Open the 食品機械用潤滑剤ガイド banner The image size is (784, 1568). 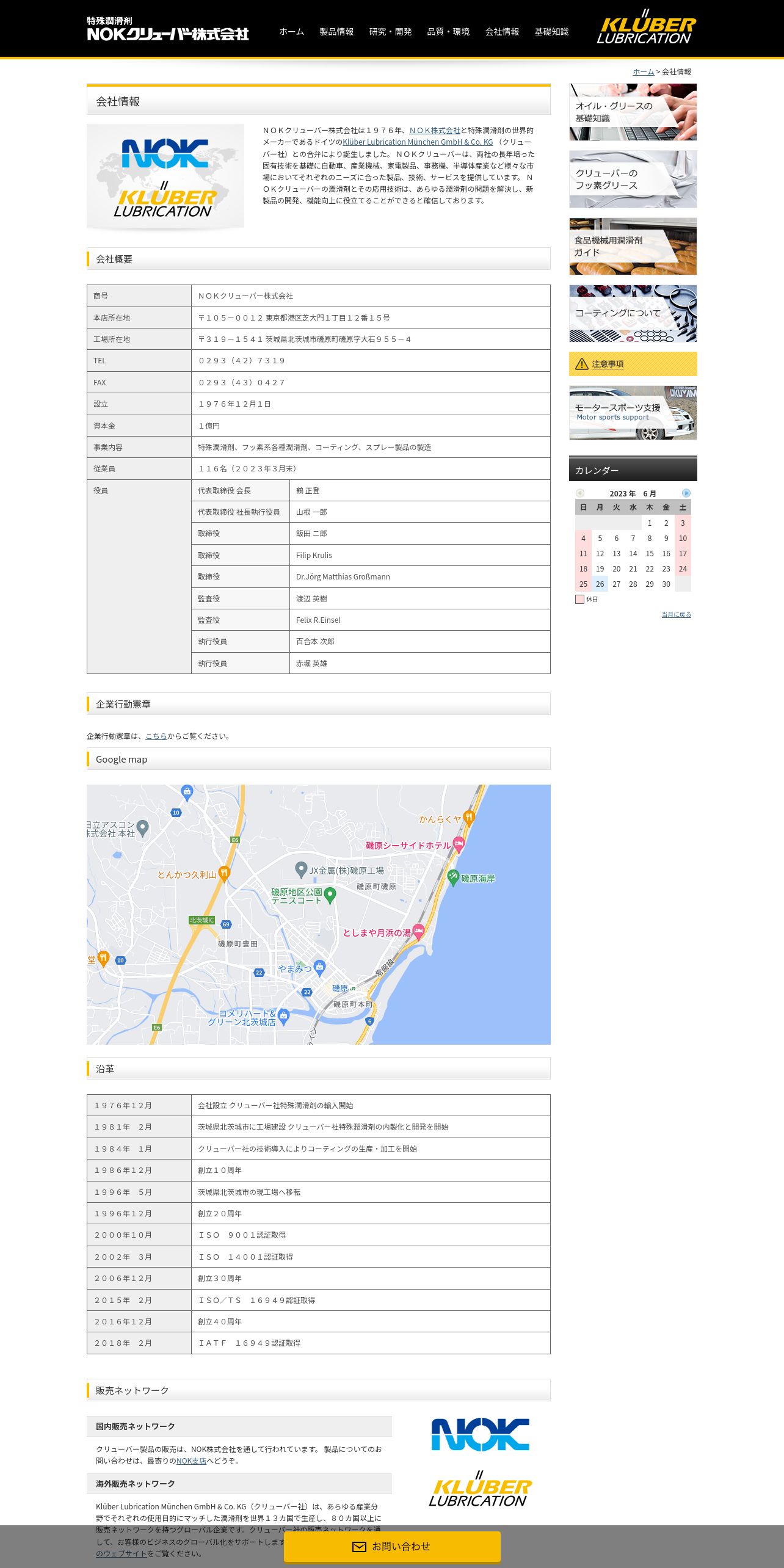tap(633, 247)
